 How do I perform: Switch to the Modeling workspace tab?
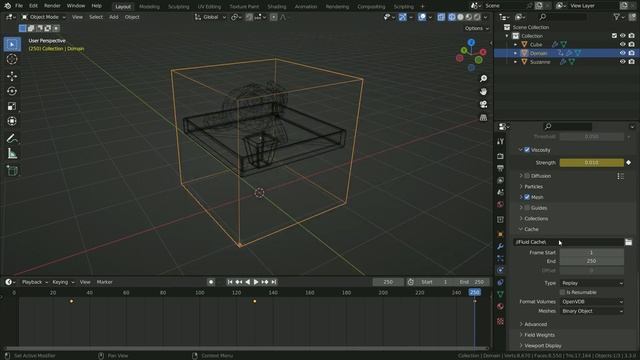(149, 7)
